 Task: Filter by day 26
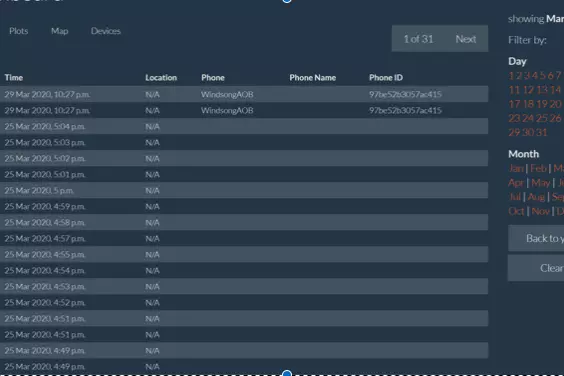tap(555, 118)
